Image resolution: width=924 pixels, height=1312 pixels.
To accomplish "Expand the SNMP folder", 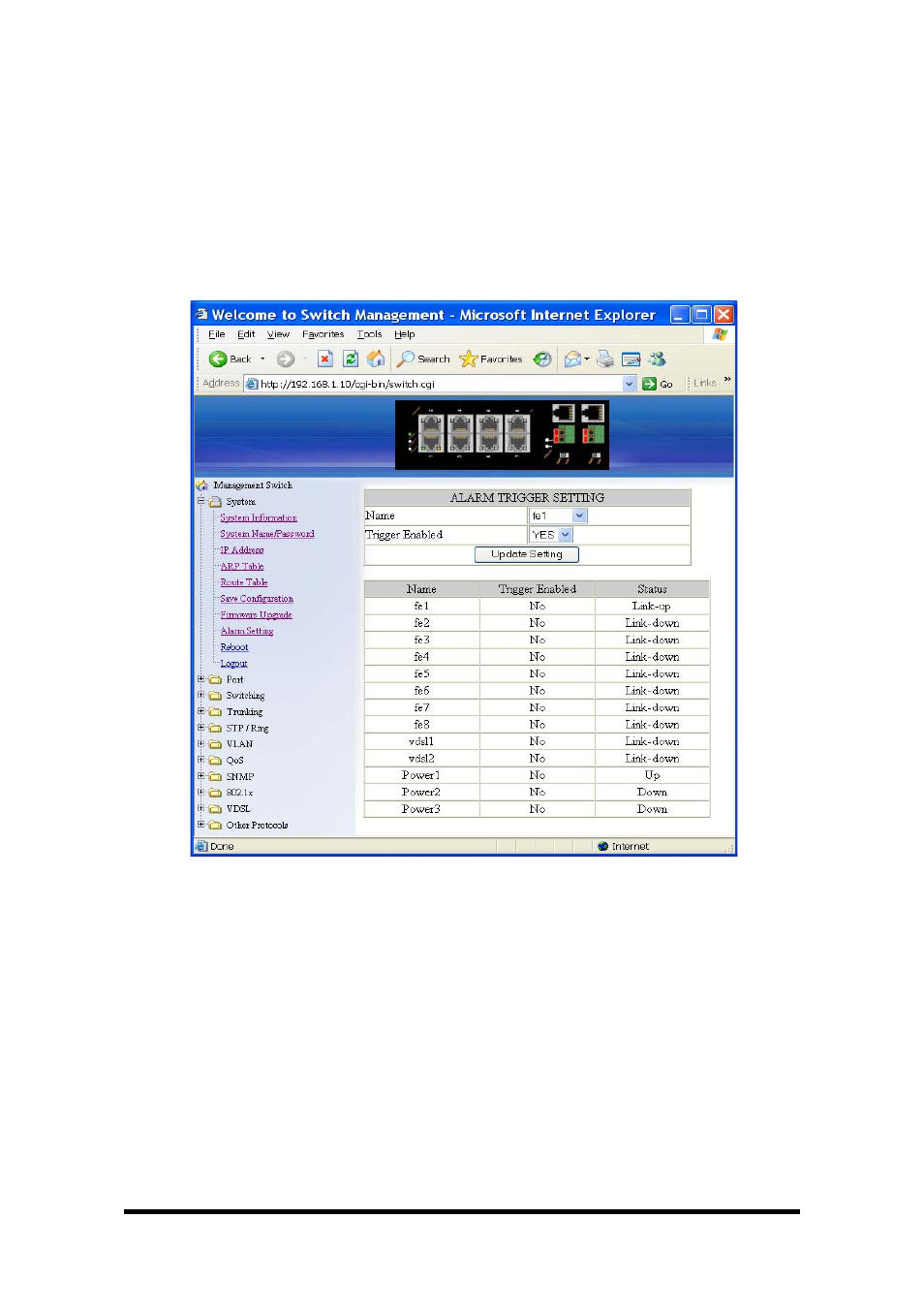I will click(x=201, y=776).
